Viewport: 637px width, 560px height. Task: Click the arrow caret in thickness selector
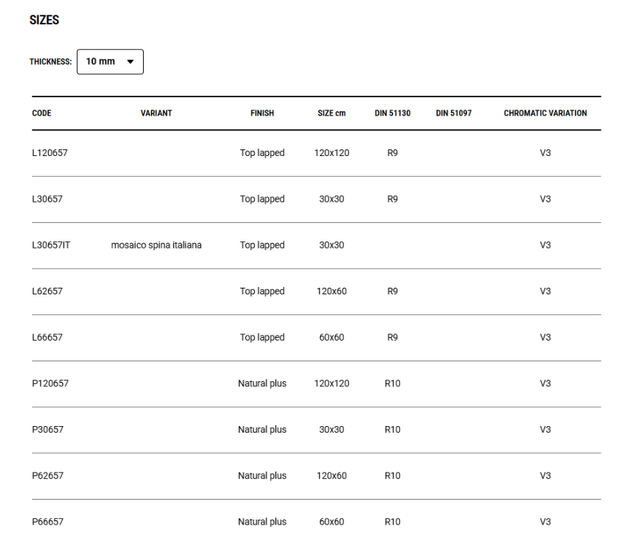coord(130,62)
